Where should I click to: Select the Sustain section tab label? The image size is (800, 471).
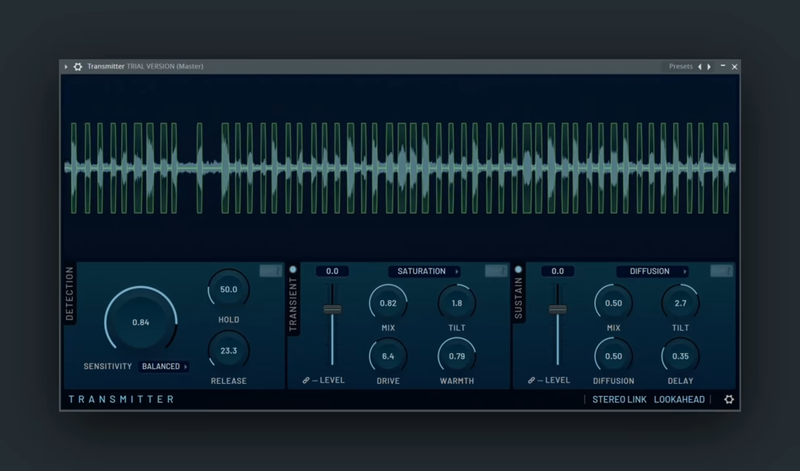pos(518,299)
